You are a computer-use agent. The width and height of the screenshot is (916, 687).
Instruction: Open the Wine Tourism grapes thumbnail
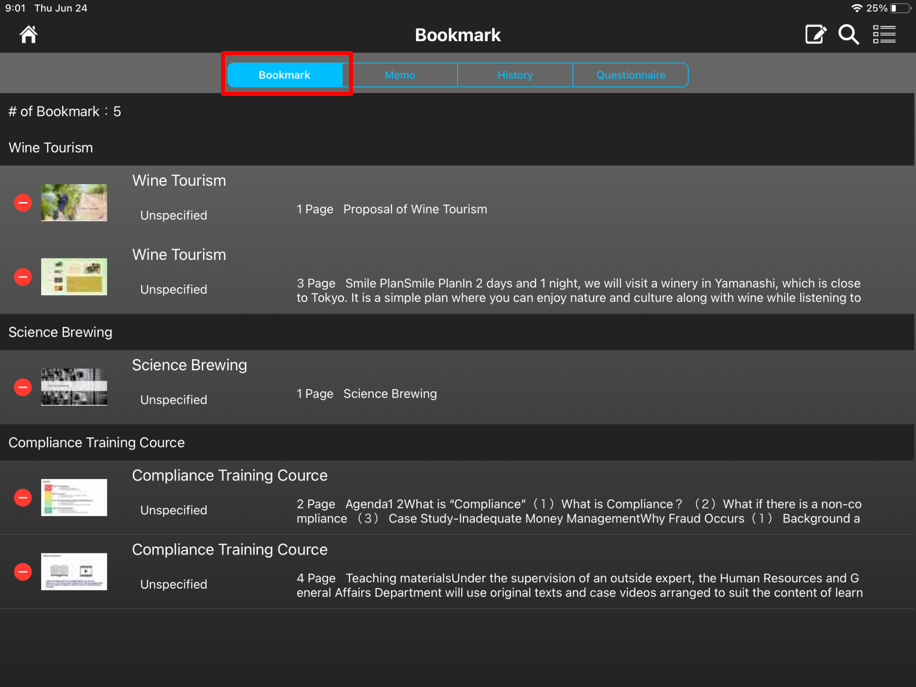click(x=74, y=203)
